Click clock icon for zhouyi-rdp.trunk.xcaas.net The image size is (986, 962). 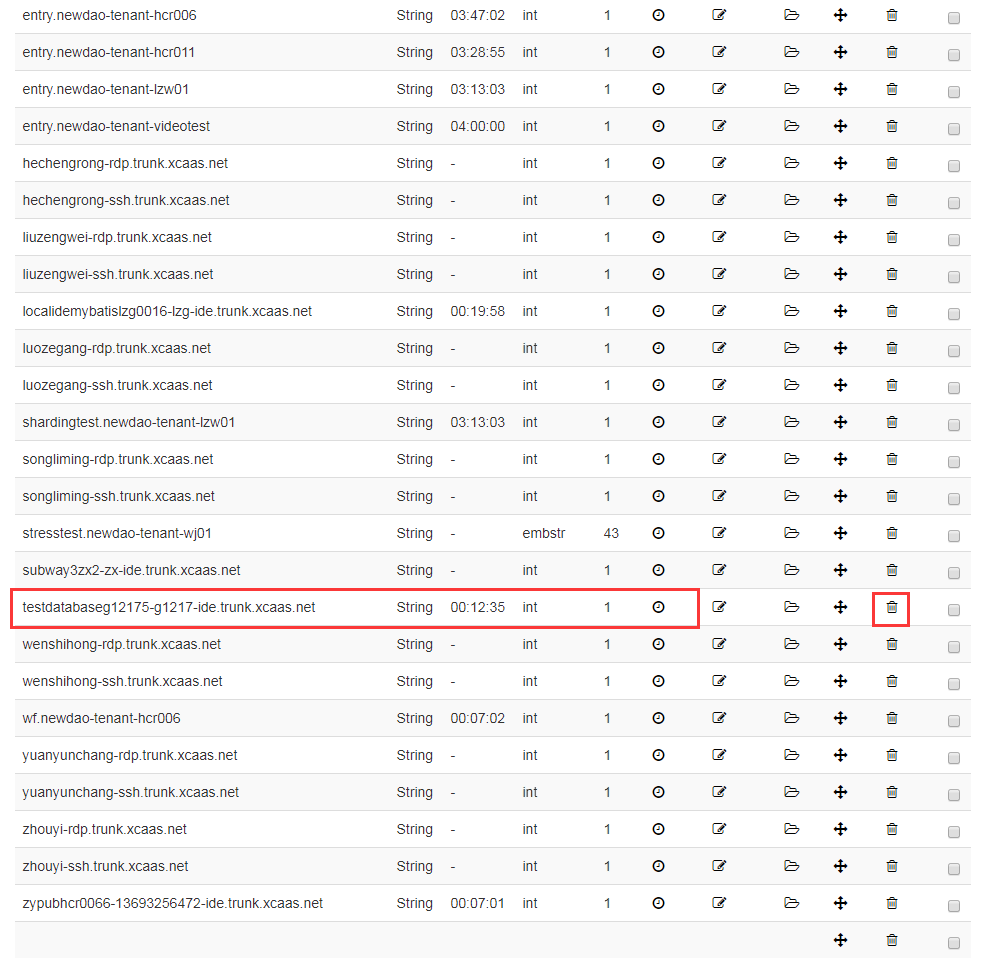coord(658,829)
